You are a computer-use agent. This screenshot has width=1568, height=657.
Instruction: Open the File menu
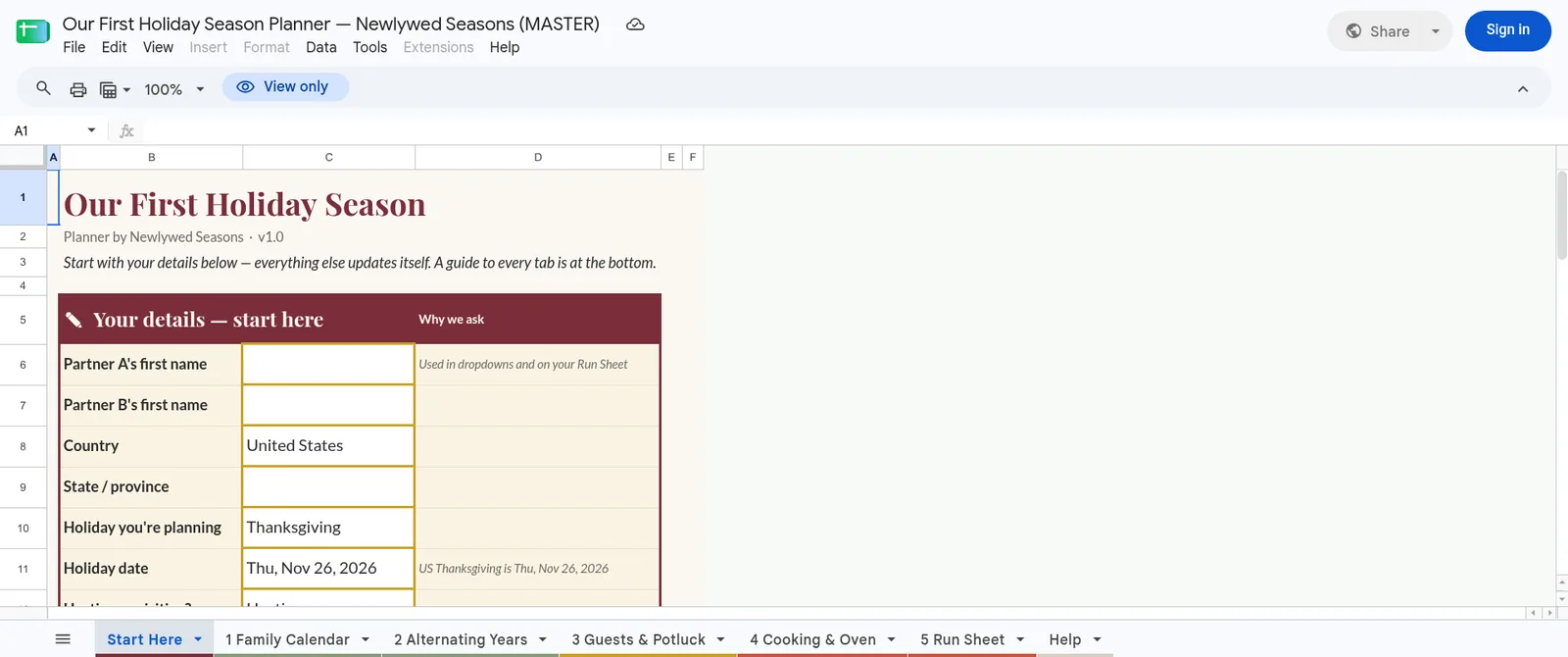(x=74, y=47)
